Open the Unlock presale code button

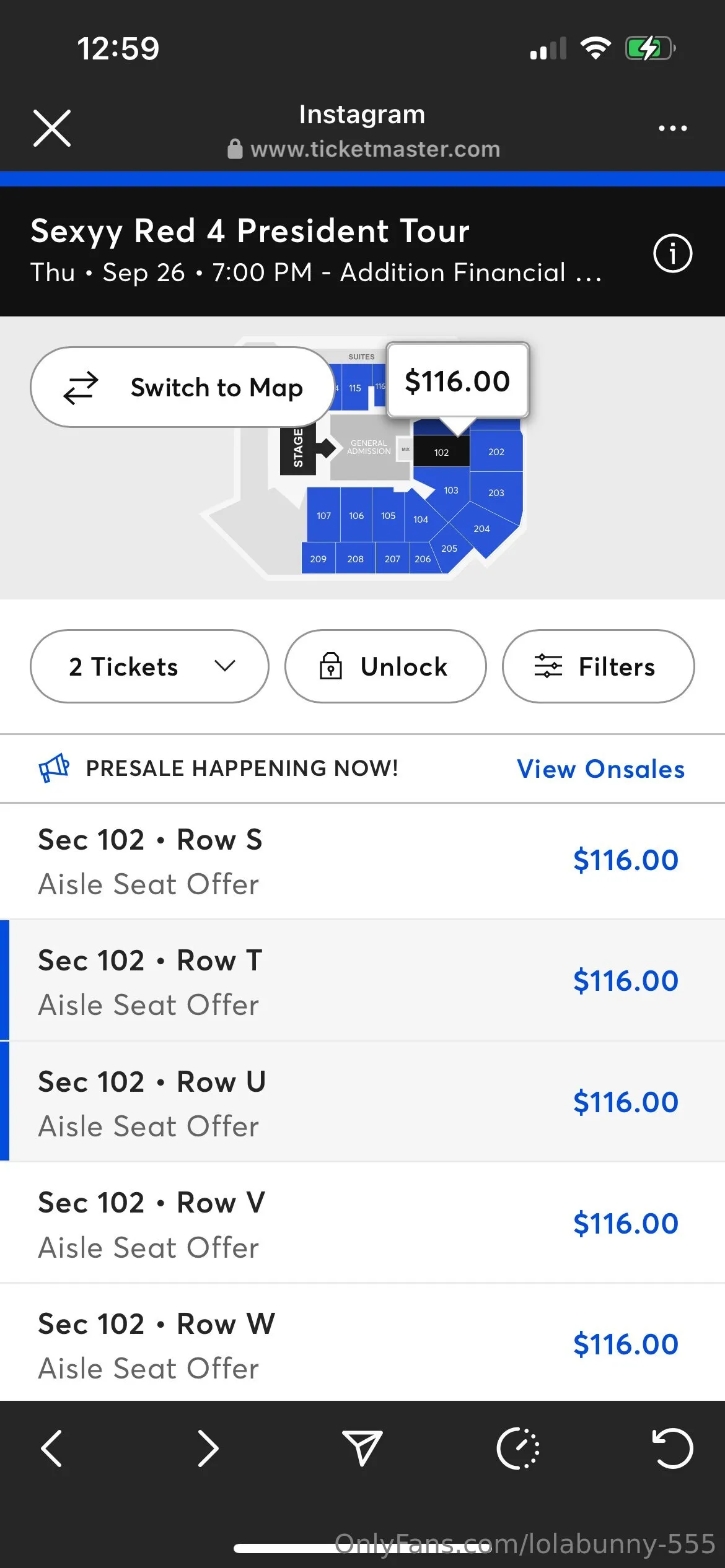point(385,666)
